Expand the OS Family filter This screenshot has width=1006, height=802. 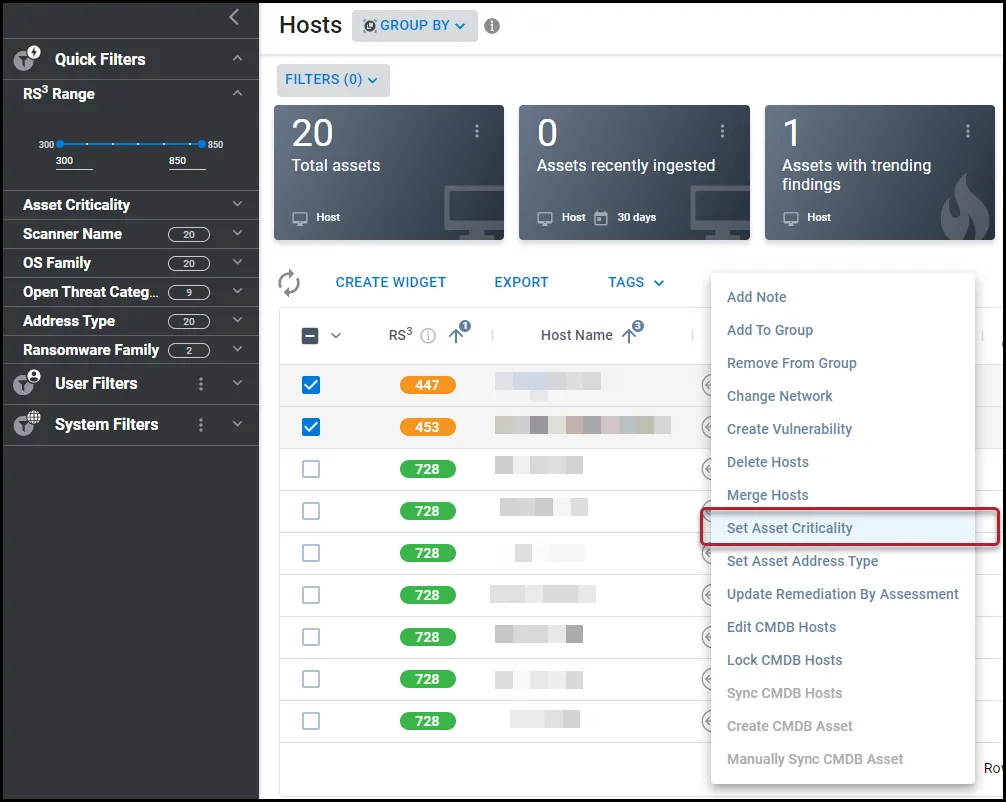point(237,262)
